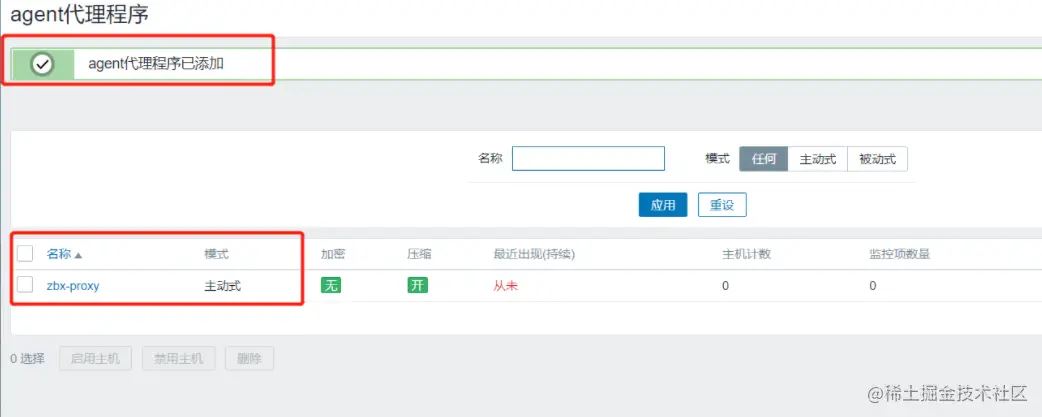This screenshot has width=1042, height=417.
Task: Click the 主机计数 value for zbx-proxy
Action: click(x=725, y=286)
